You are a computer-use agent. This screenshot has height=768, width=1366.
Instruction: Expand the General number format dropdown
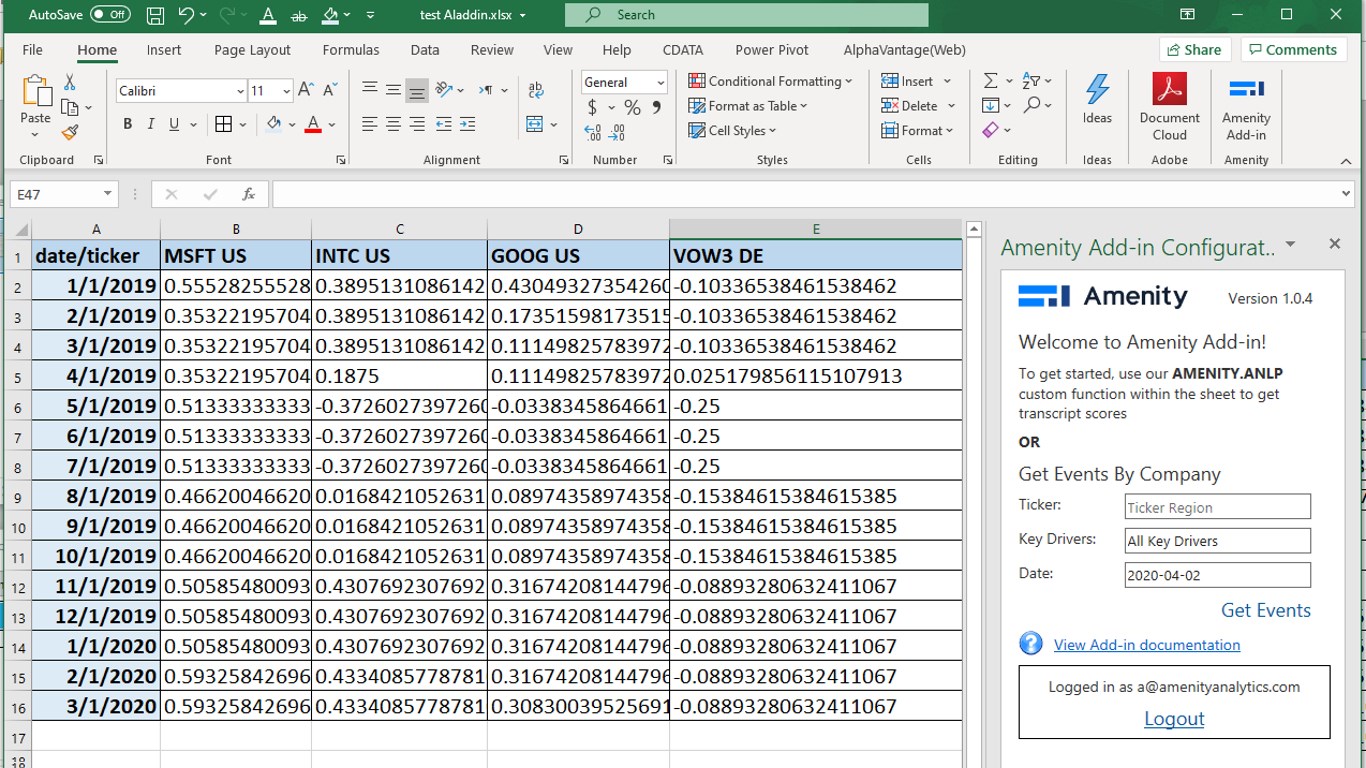pos(660,82)
